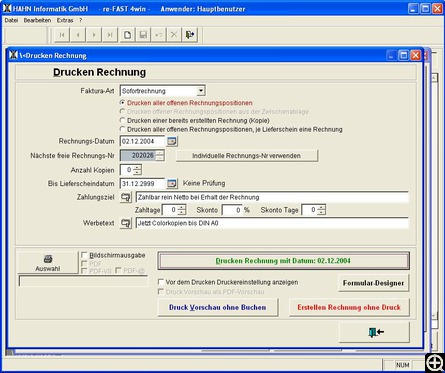
Task: Click Individuelle Rechnungs-Nr verwenden button
Action: pos(247,156)
